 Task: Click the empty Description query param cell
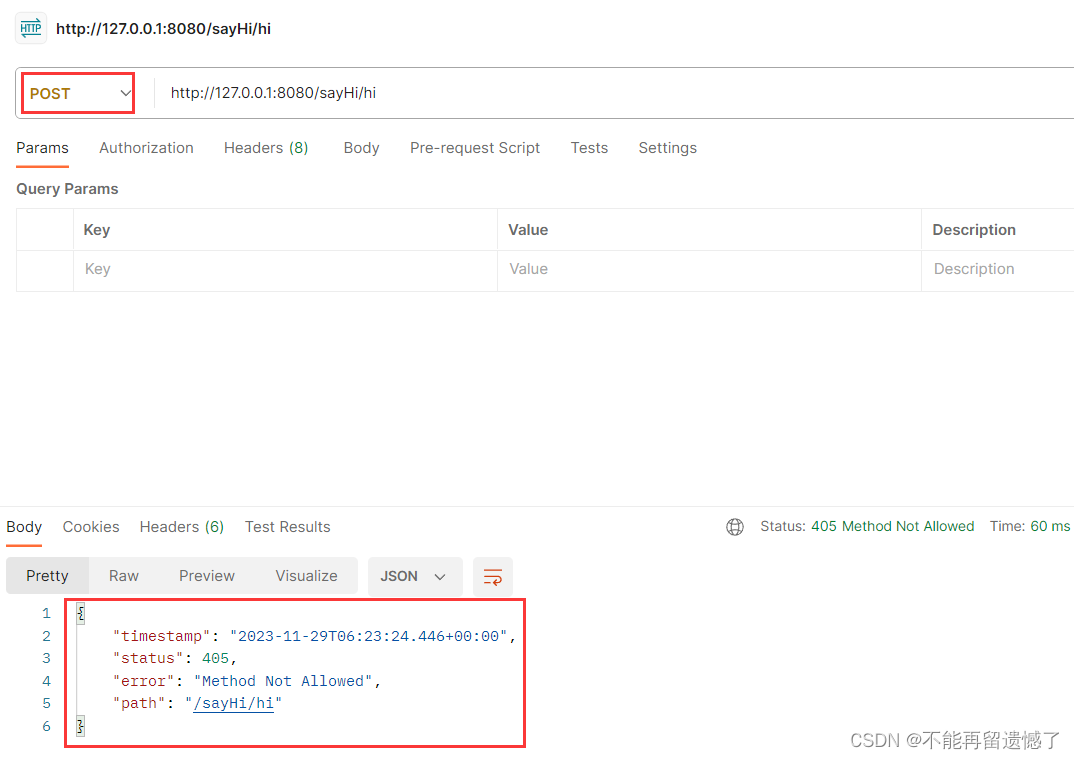pos(997,269)
